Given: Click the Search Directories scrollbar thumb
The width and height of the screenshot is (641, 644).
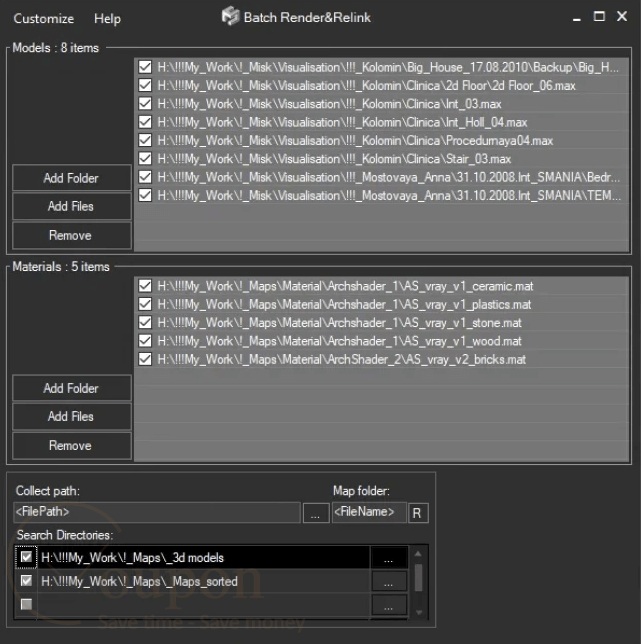Looking at the screenshot, I should pos(418,578).
